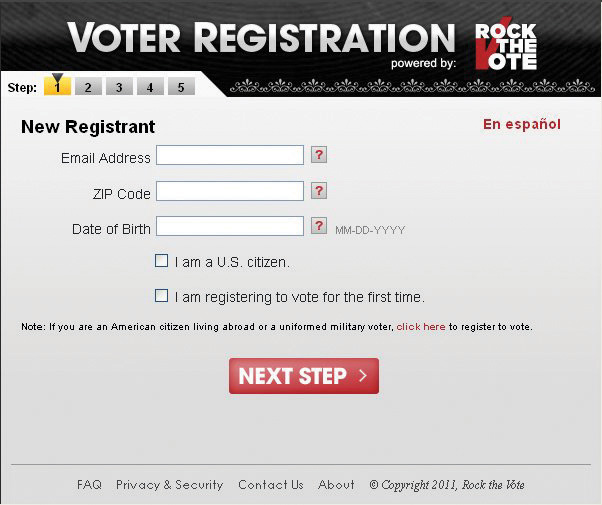602x505 pixels.
Task: Focus the Email Address input field
Action: pos(230,155)
